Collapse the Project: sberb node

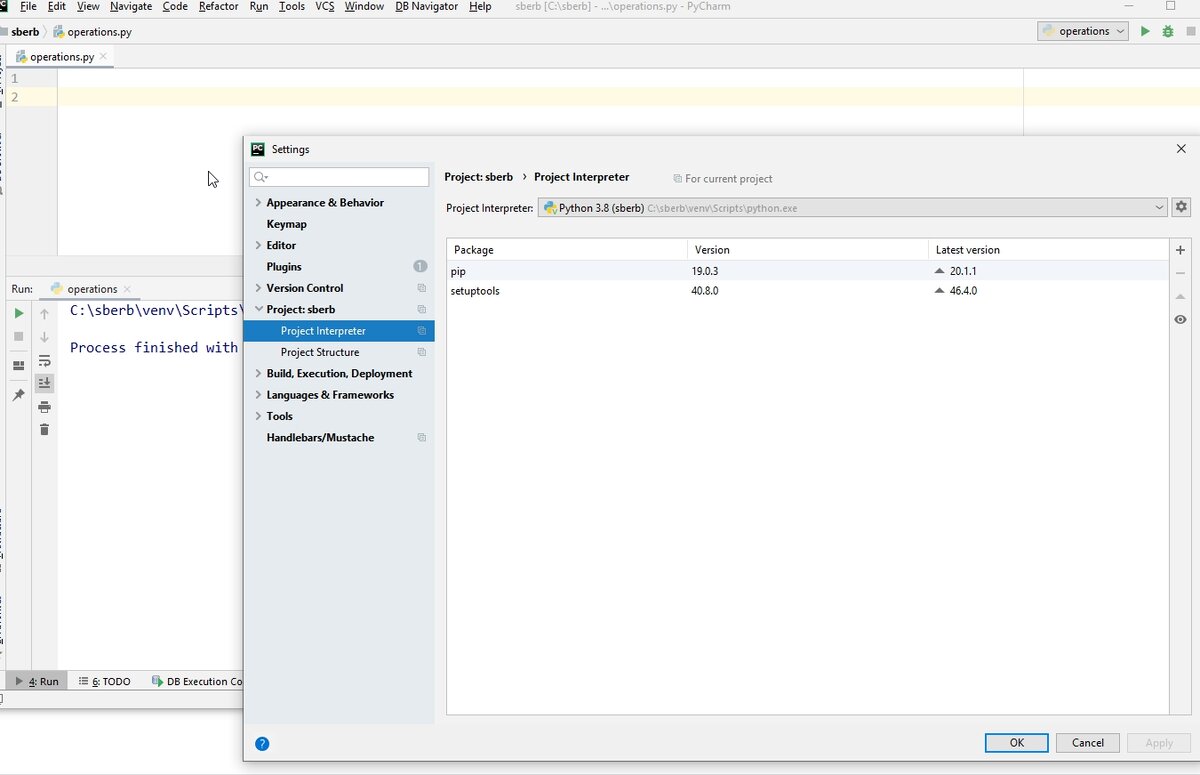pyautogui.click(x=258, y=310)
